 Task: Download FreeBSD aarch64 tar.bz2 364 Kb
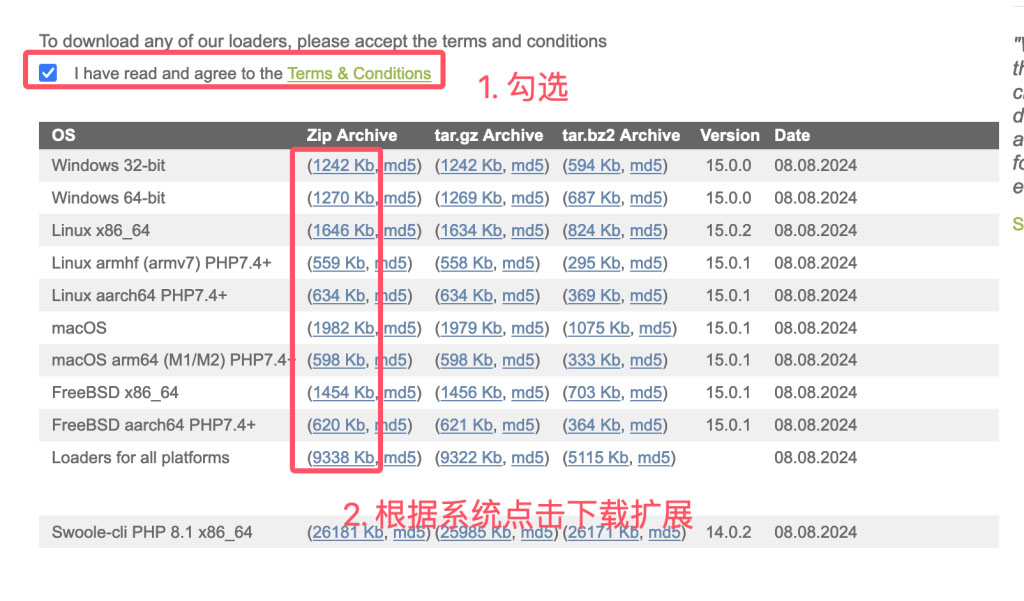coord(594,425)
